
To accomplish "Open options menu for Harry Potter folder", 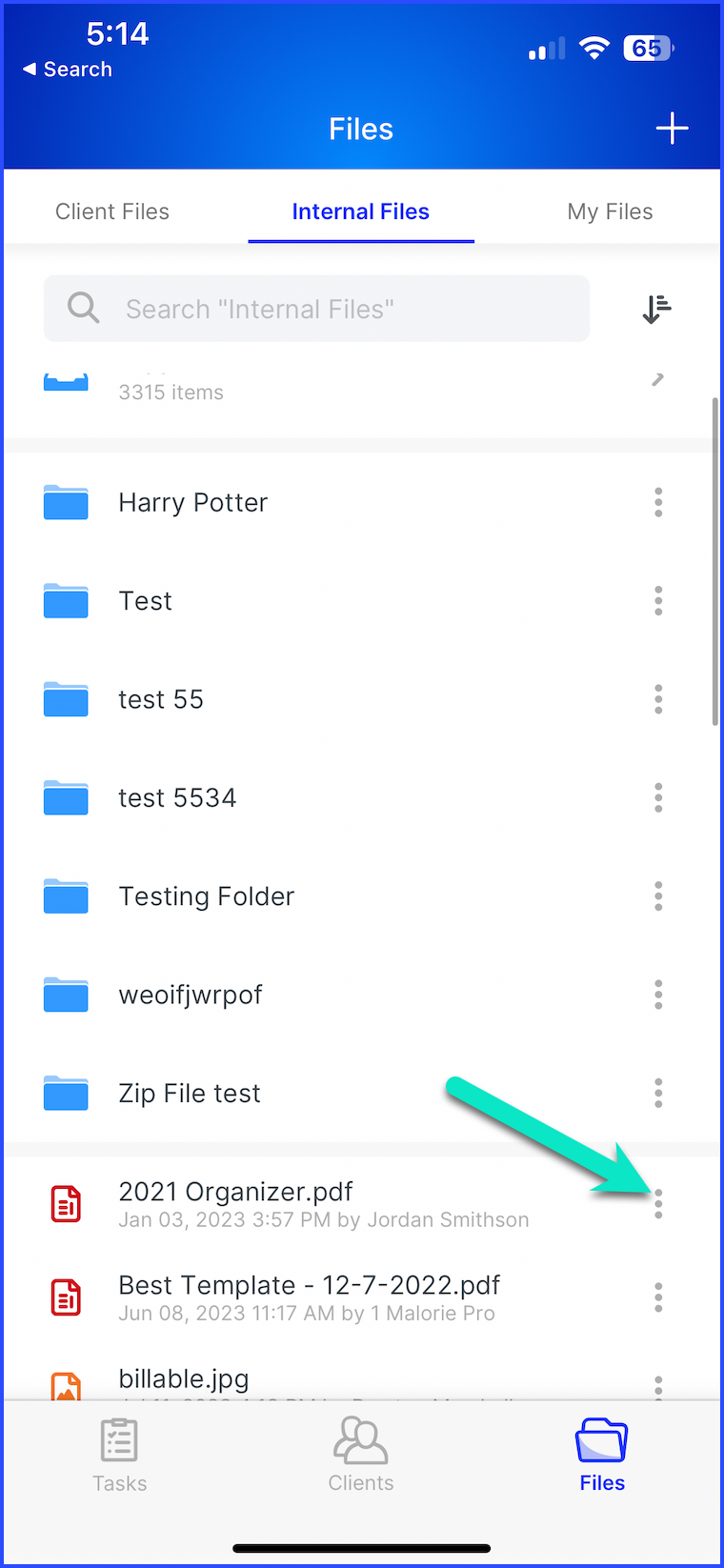I will [x=658, y=502].
